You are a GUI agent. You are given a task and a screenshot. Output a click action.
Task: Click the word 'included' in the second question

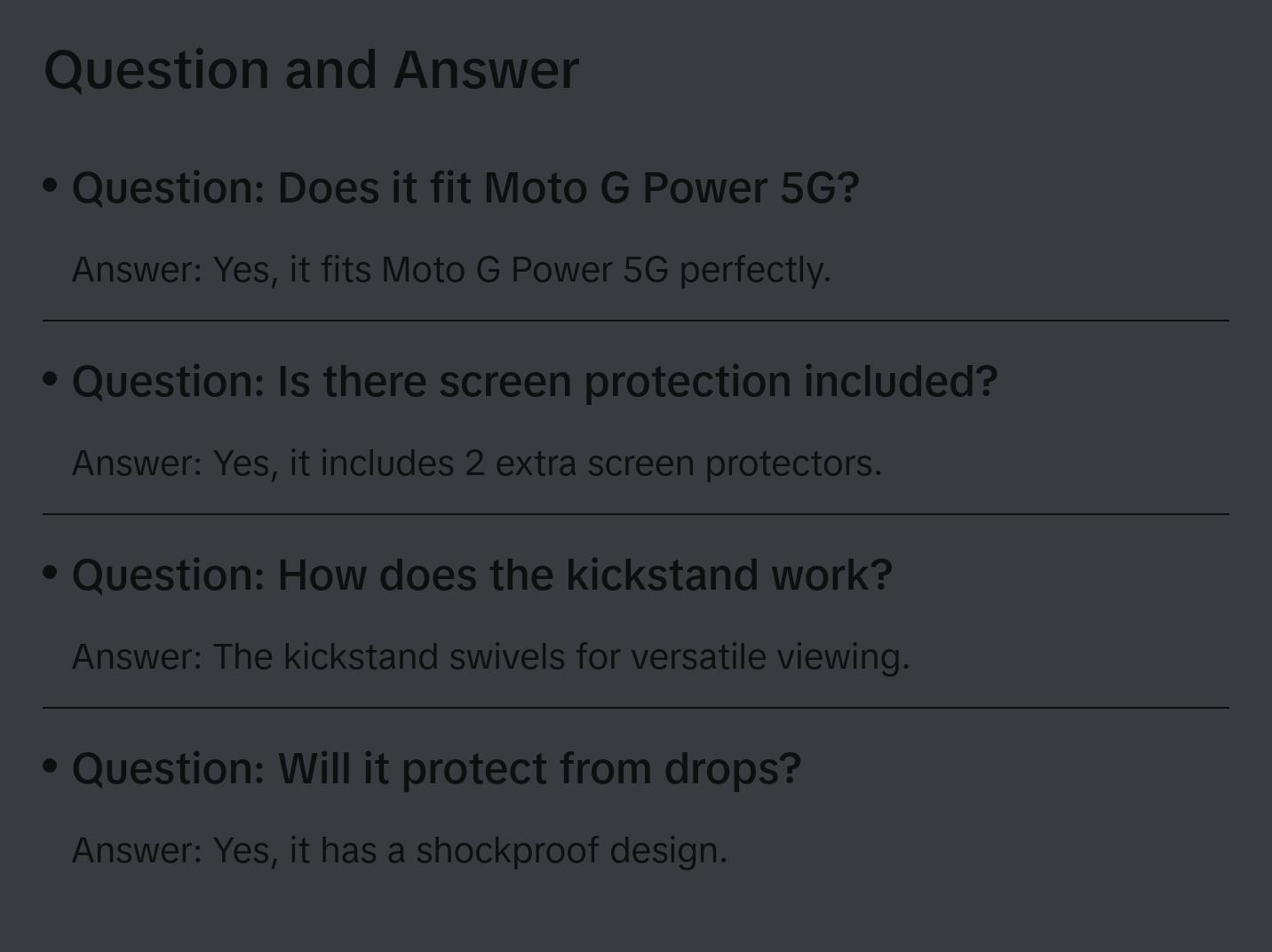900,382
